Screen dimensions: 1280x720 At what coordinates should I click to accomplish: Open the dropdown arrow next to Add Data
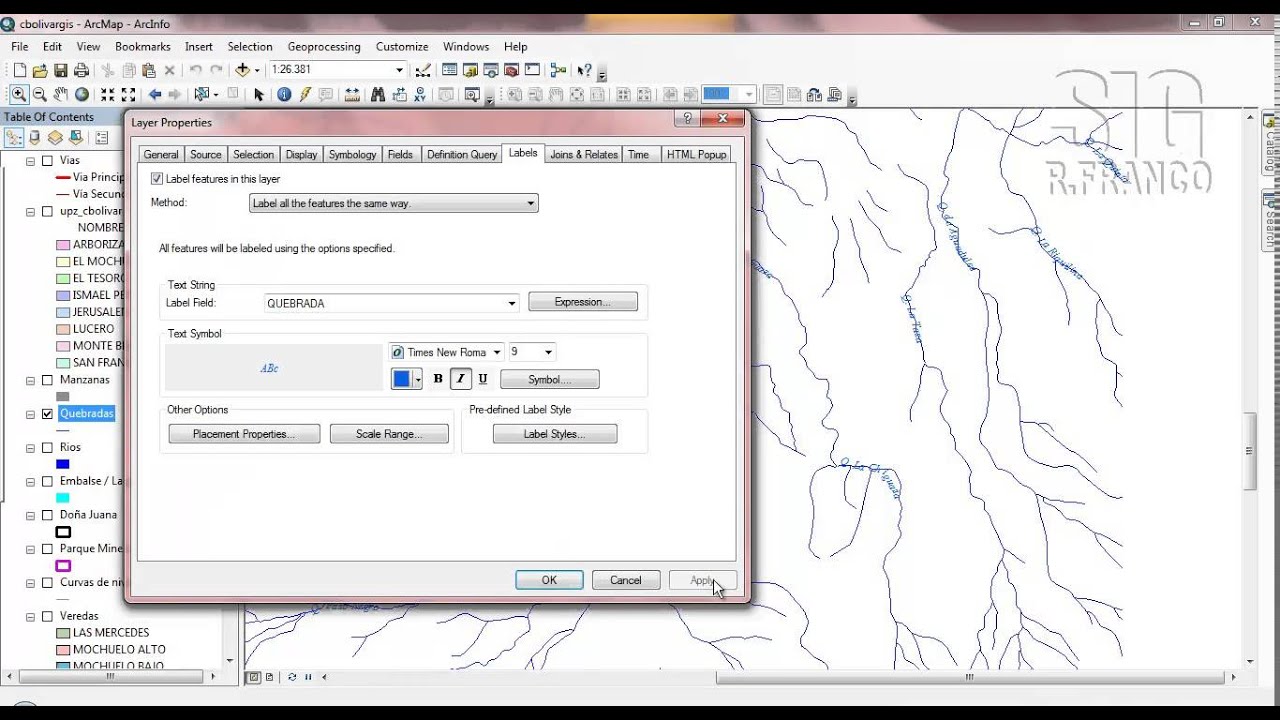(257, 70)
